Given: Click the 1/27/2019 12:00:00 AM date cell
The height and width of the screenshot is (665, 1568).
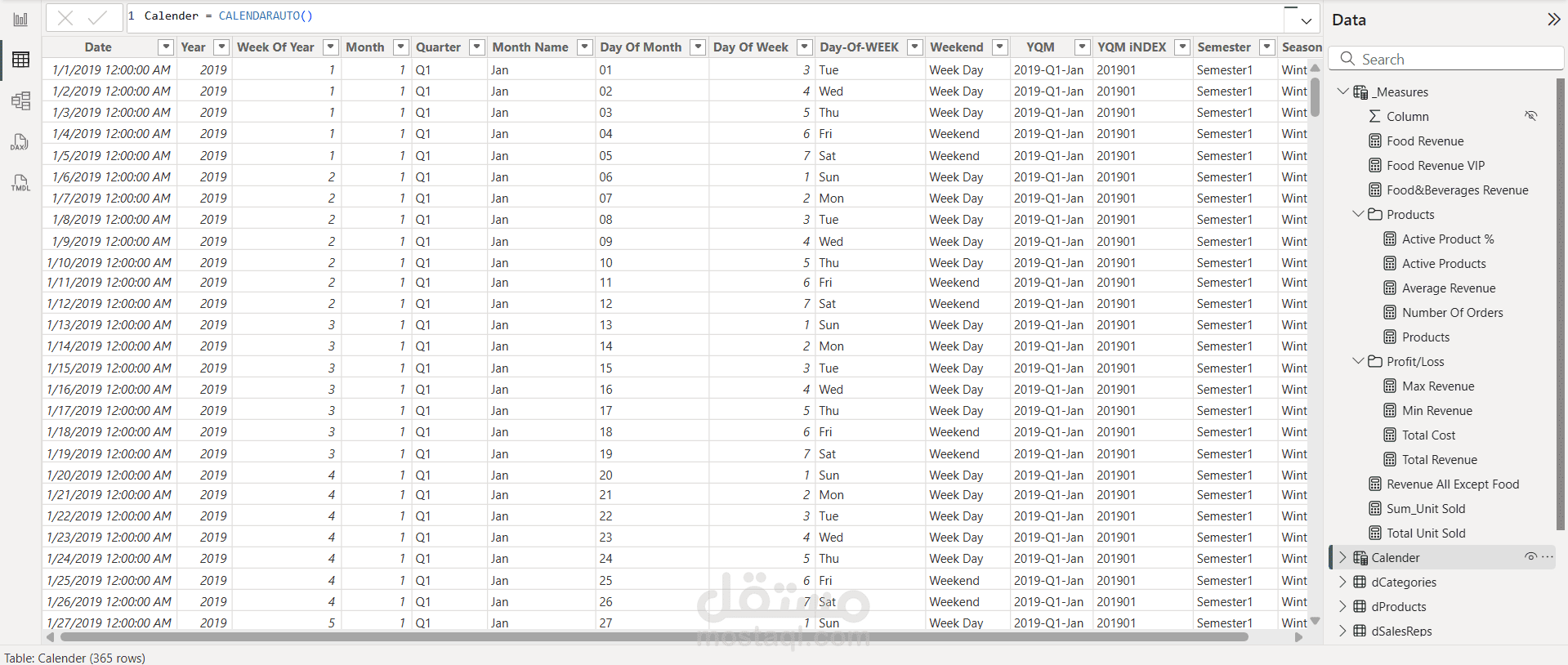Looking at the screenshot, I should point(109,623).
